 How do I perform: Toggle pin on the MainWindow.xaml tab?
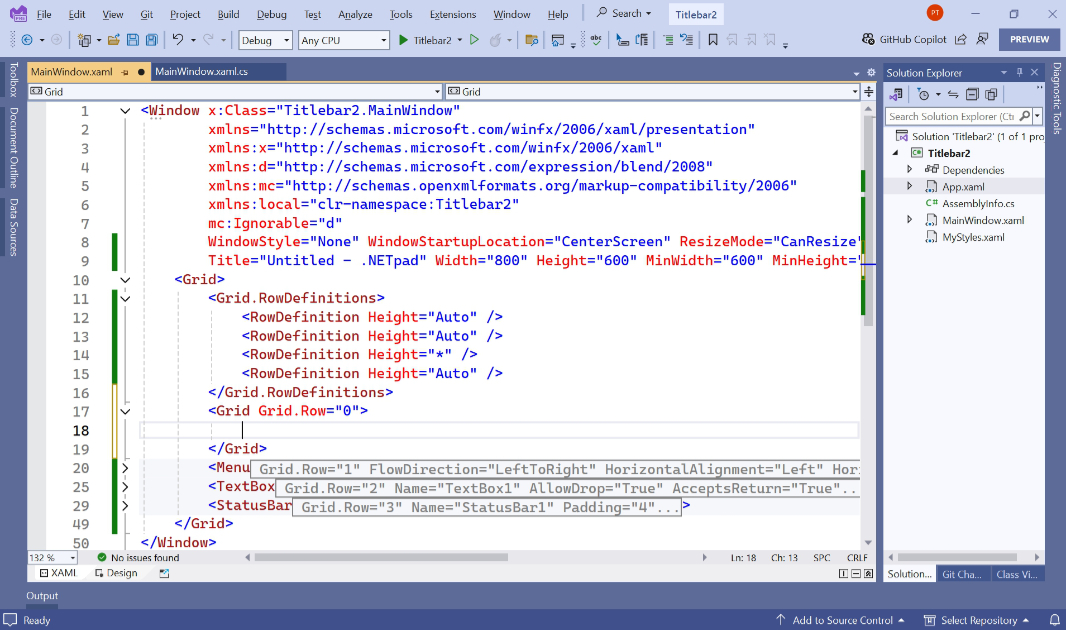click(124, 72)
